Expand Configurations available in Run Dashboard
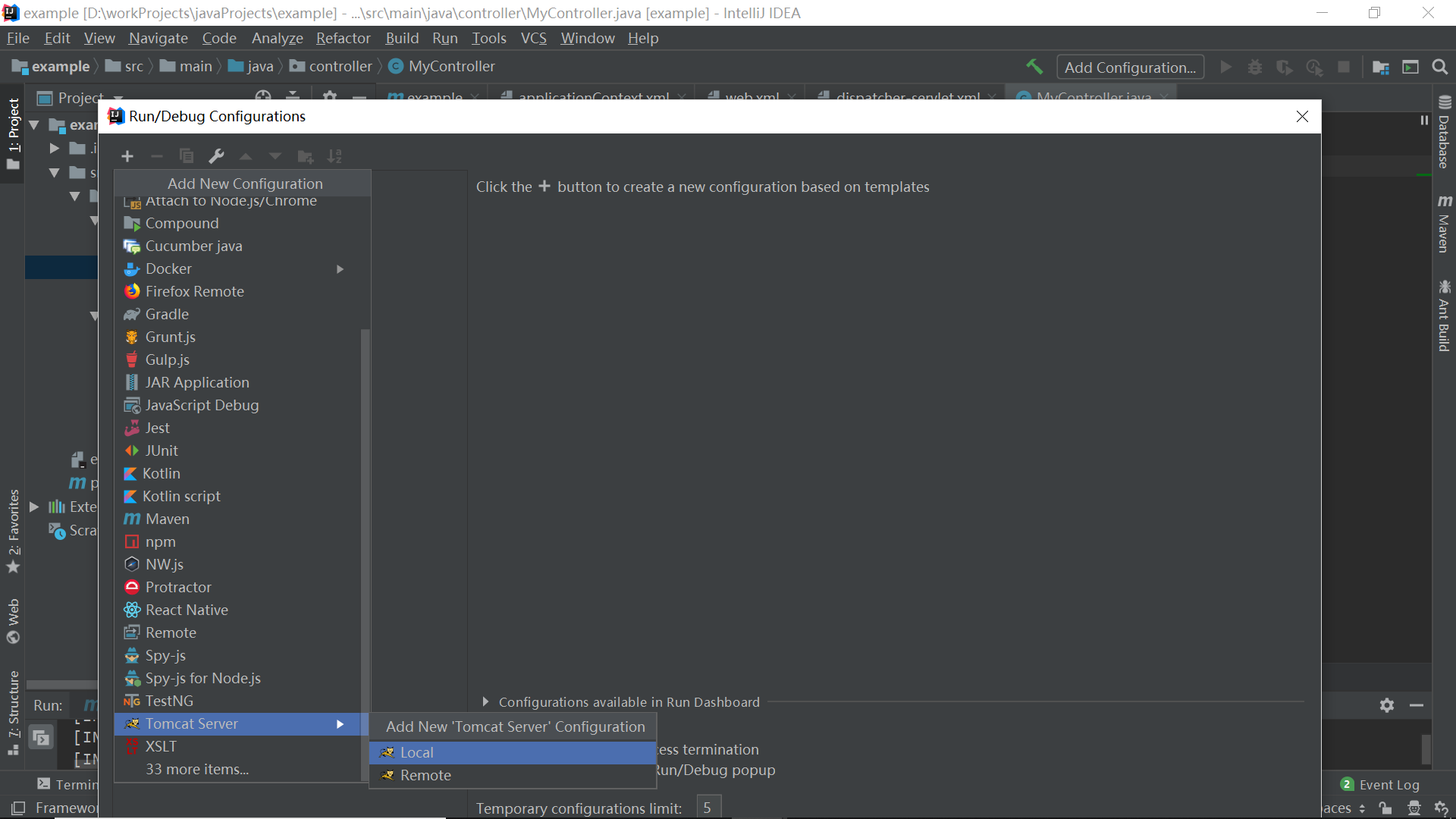1456x819 pixels. click(486, 701)
